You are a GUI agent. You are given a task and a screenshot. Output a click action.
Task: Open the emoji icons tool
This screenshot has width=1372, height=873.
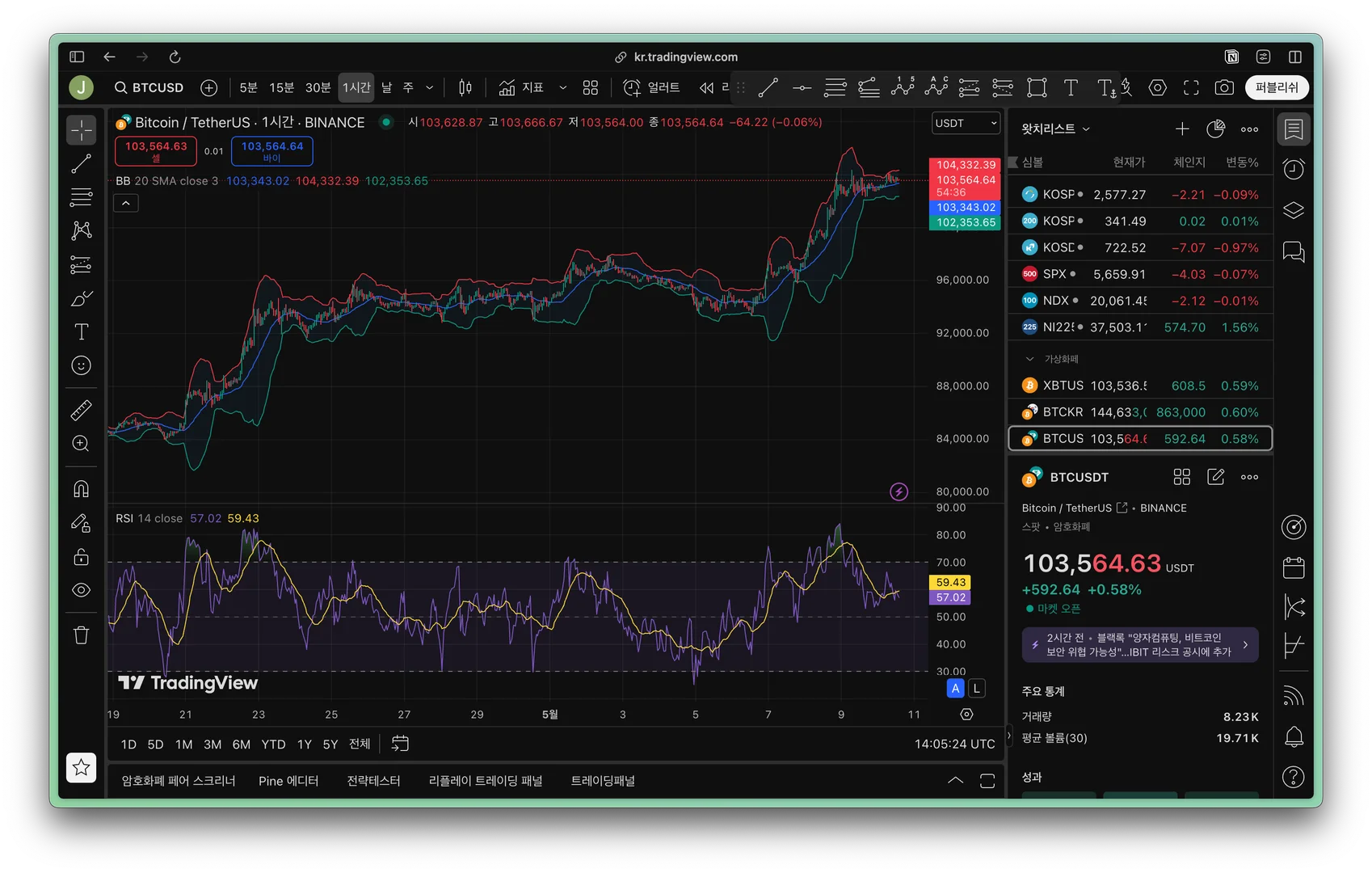[81, 365]
